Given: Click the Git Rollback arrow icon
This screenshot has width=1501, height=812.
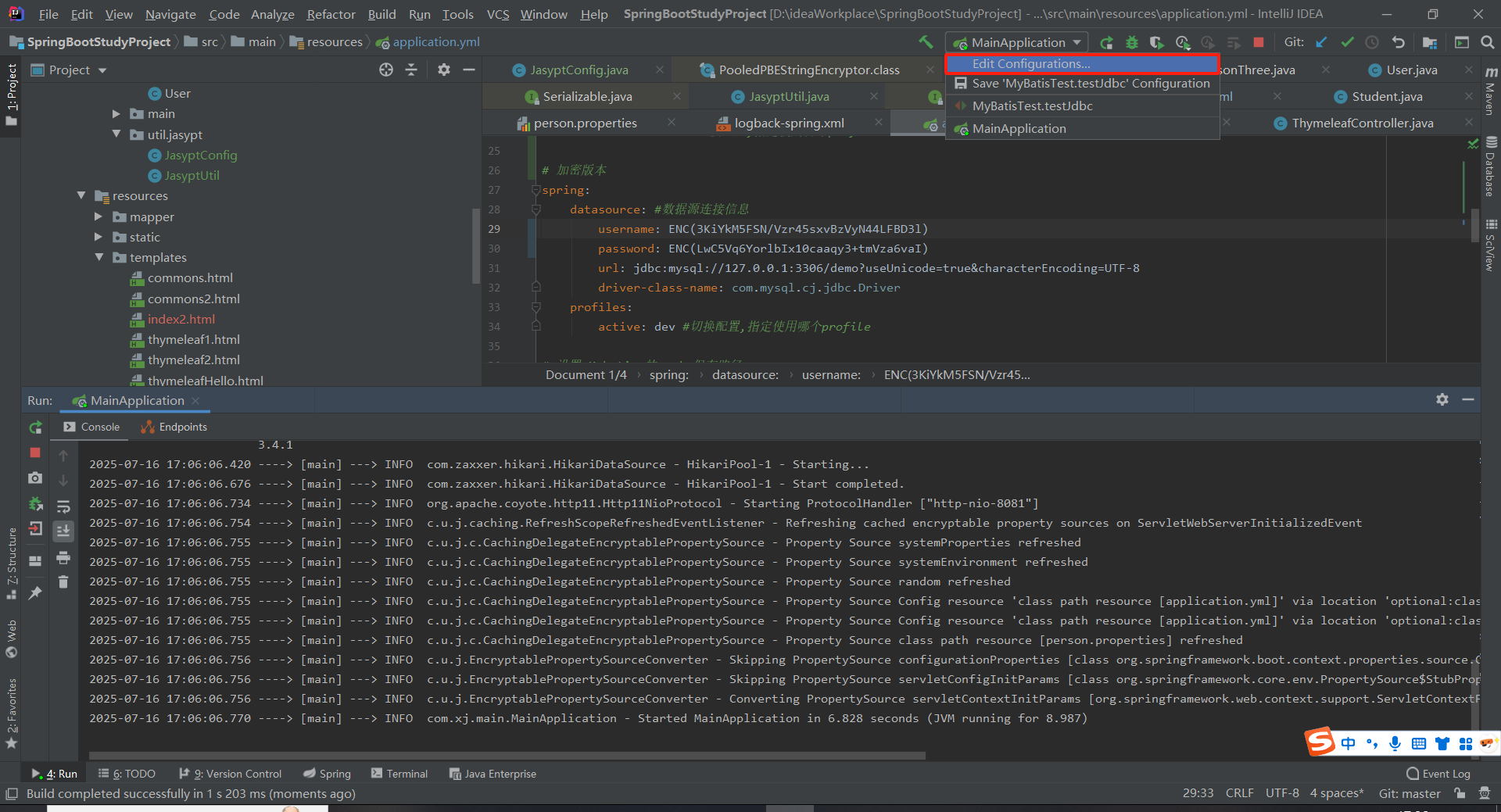Looking at the screenshot, I should pyautogui.click(x=1398, y=42).
